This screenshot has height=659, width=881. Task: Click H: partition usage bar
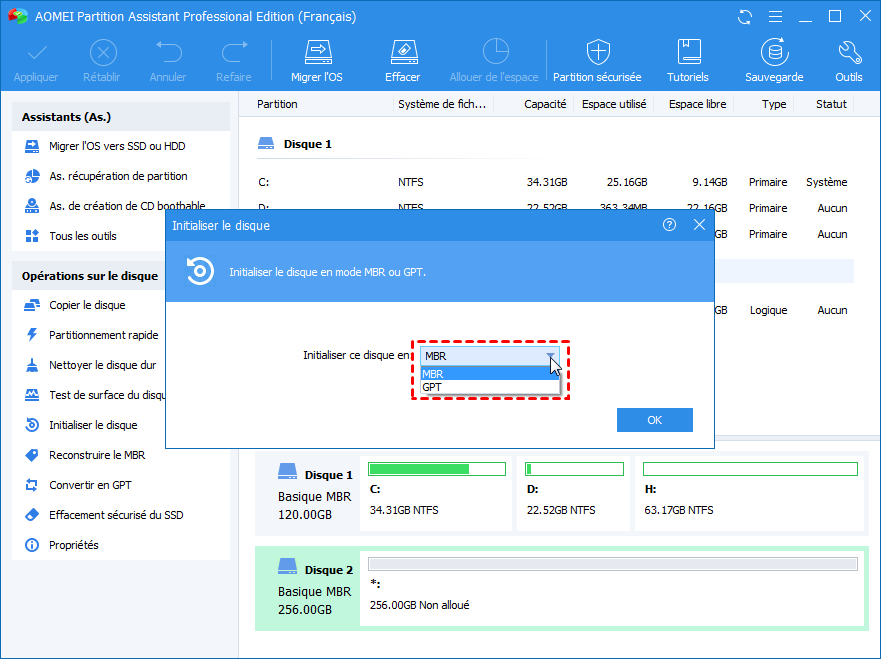point(750,469)
